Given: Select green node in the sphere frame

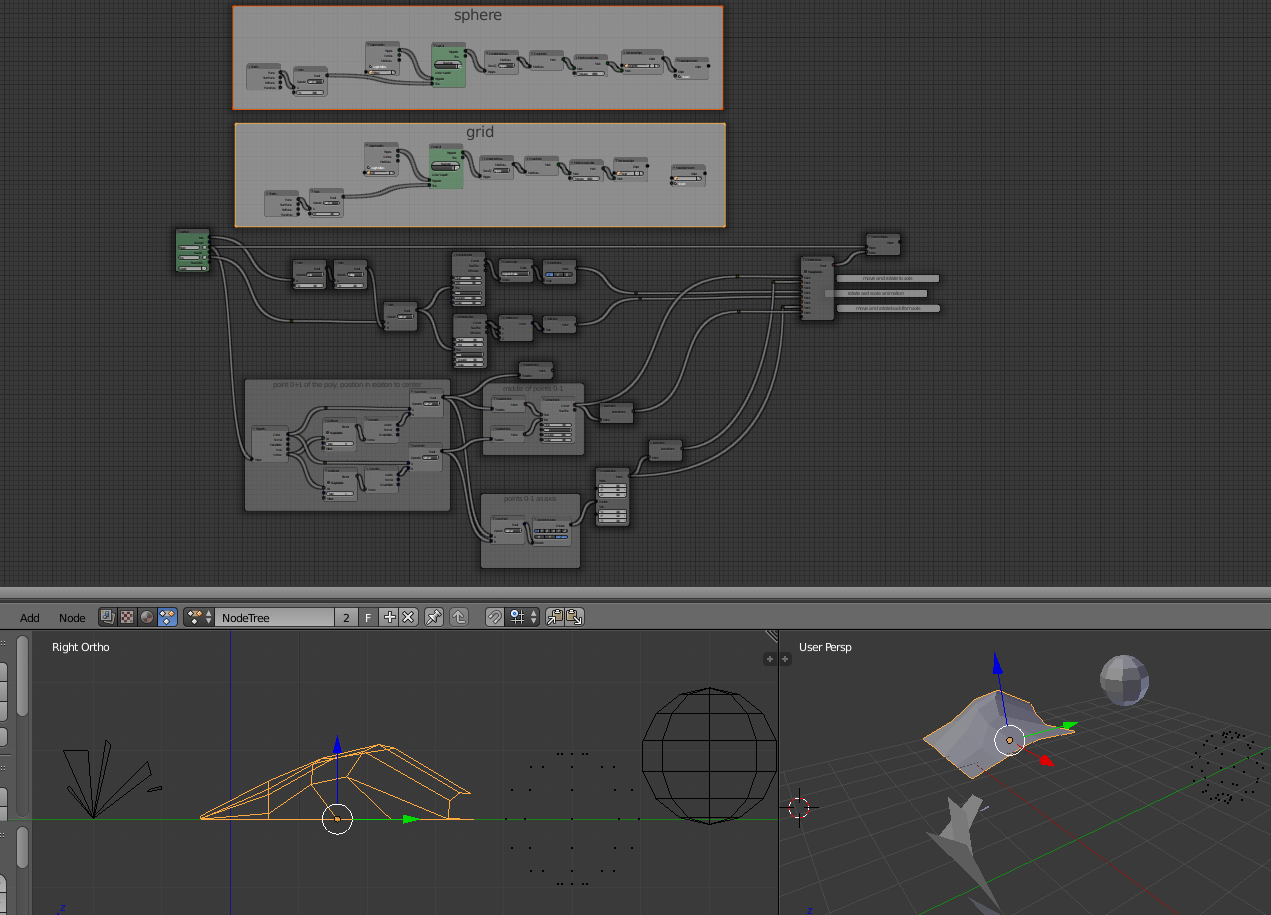Looking at the screenshot, I should pos(449,65).
